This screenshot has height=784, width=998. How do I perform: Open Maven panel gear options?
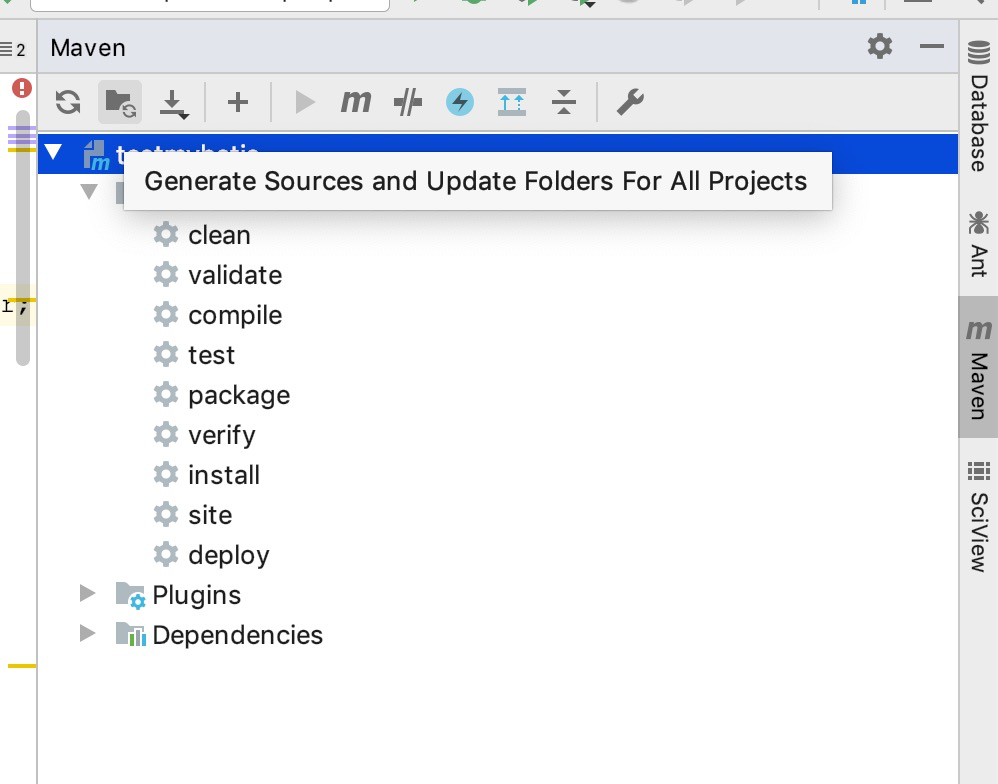point(880,46)
